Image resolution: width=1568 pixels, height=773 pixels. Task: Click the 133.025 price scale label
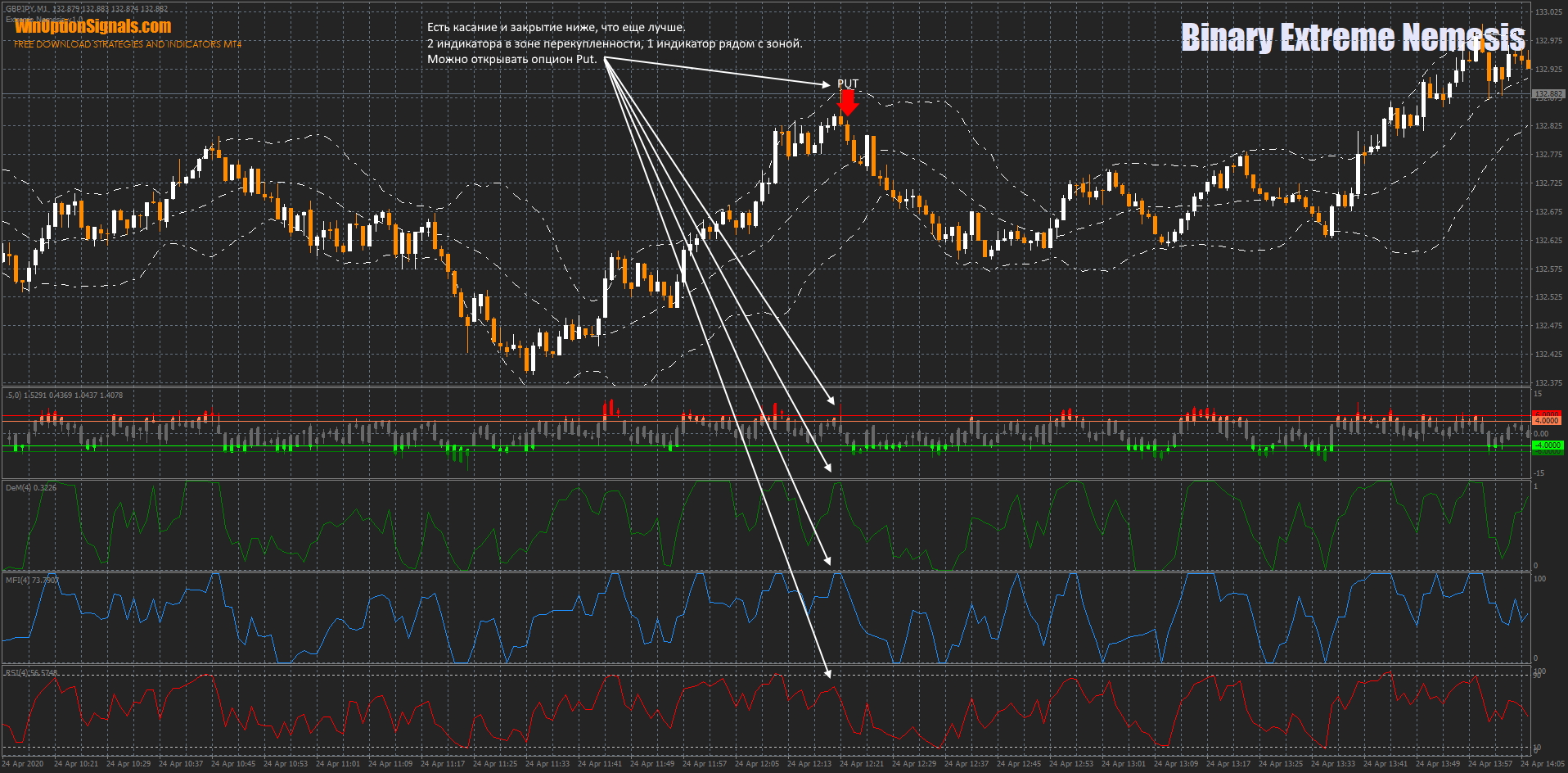[1548, 12]
